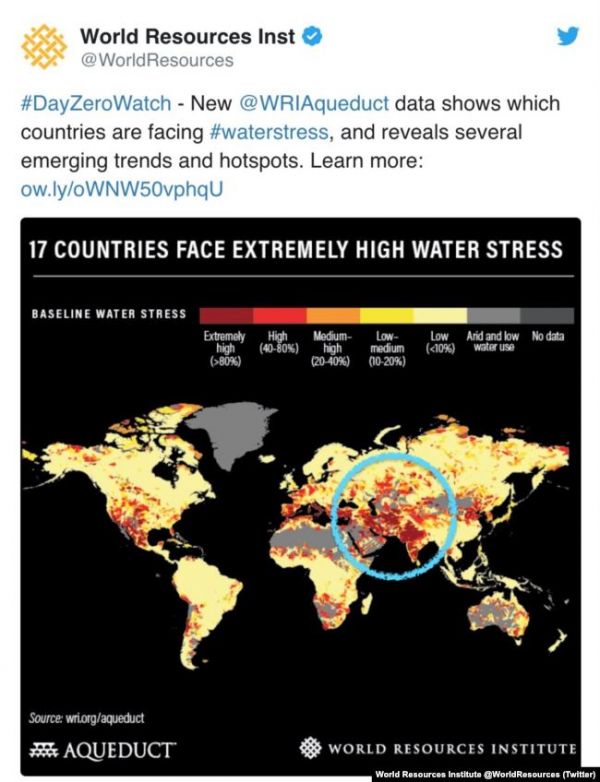Open the #DayZeroWatch hashtag
Image resolution: width=600 pixels, height=782 pixels.
[x=87, y=104]
